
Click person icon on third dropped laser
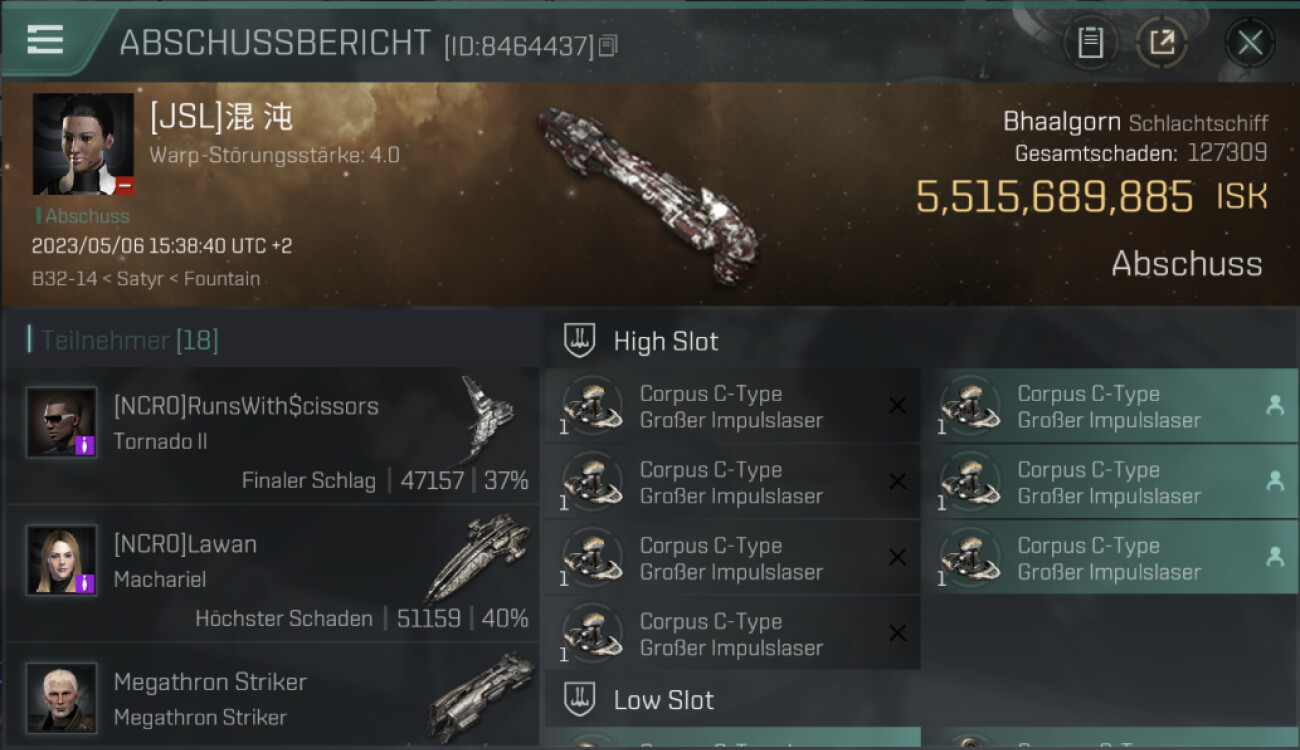tap(1275, 558)
